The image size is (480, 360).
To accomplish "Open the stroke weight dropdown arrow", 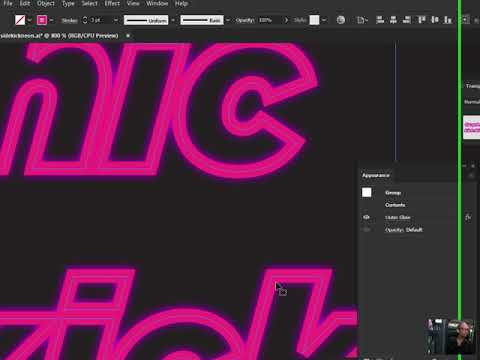I will [116, 20].
